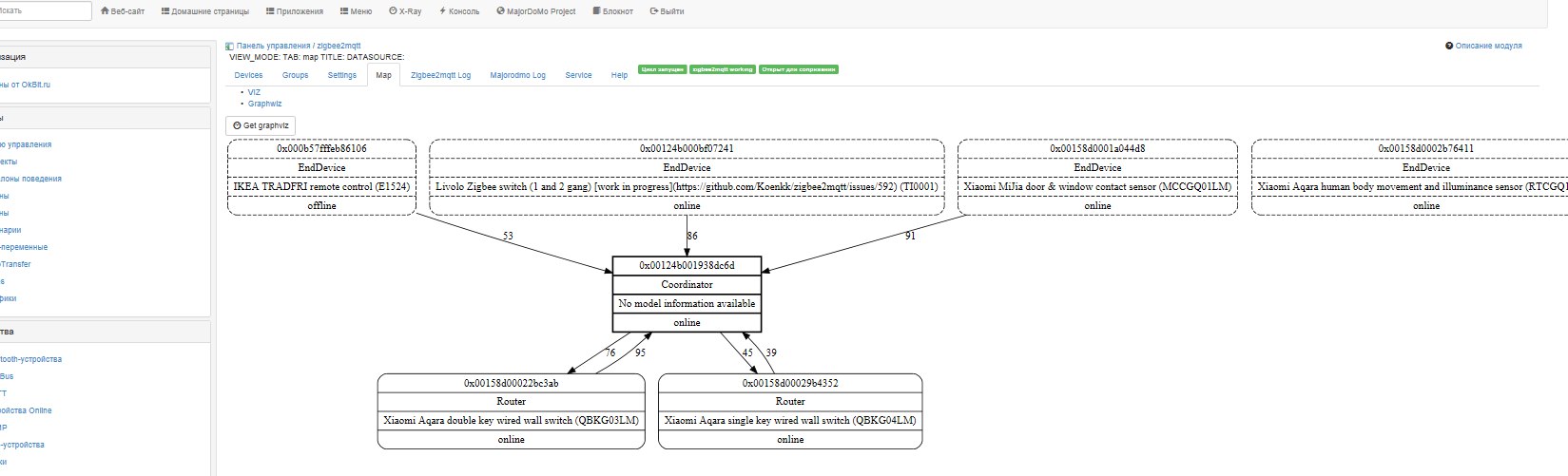Switch to the Service tab

pyautogui.click(x=578, y=75)
